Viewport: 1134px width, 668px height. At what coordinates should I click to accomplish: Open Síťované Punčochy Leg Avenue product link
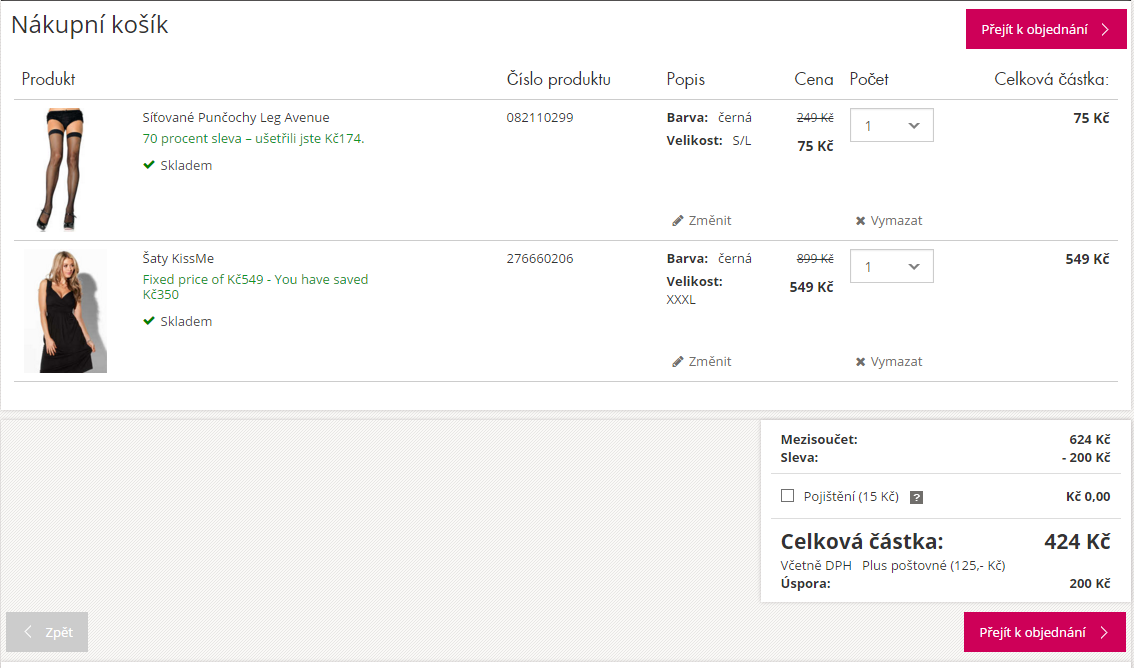pyautogui.click(x=236, y=117)
